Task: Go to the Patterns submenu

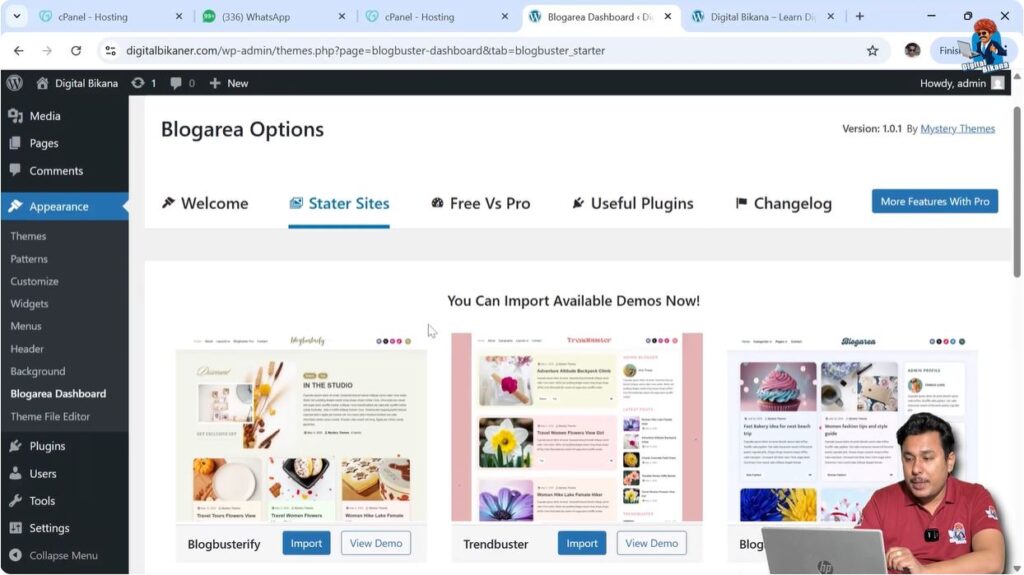Action: [29, 259]
